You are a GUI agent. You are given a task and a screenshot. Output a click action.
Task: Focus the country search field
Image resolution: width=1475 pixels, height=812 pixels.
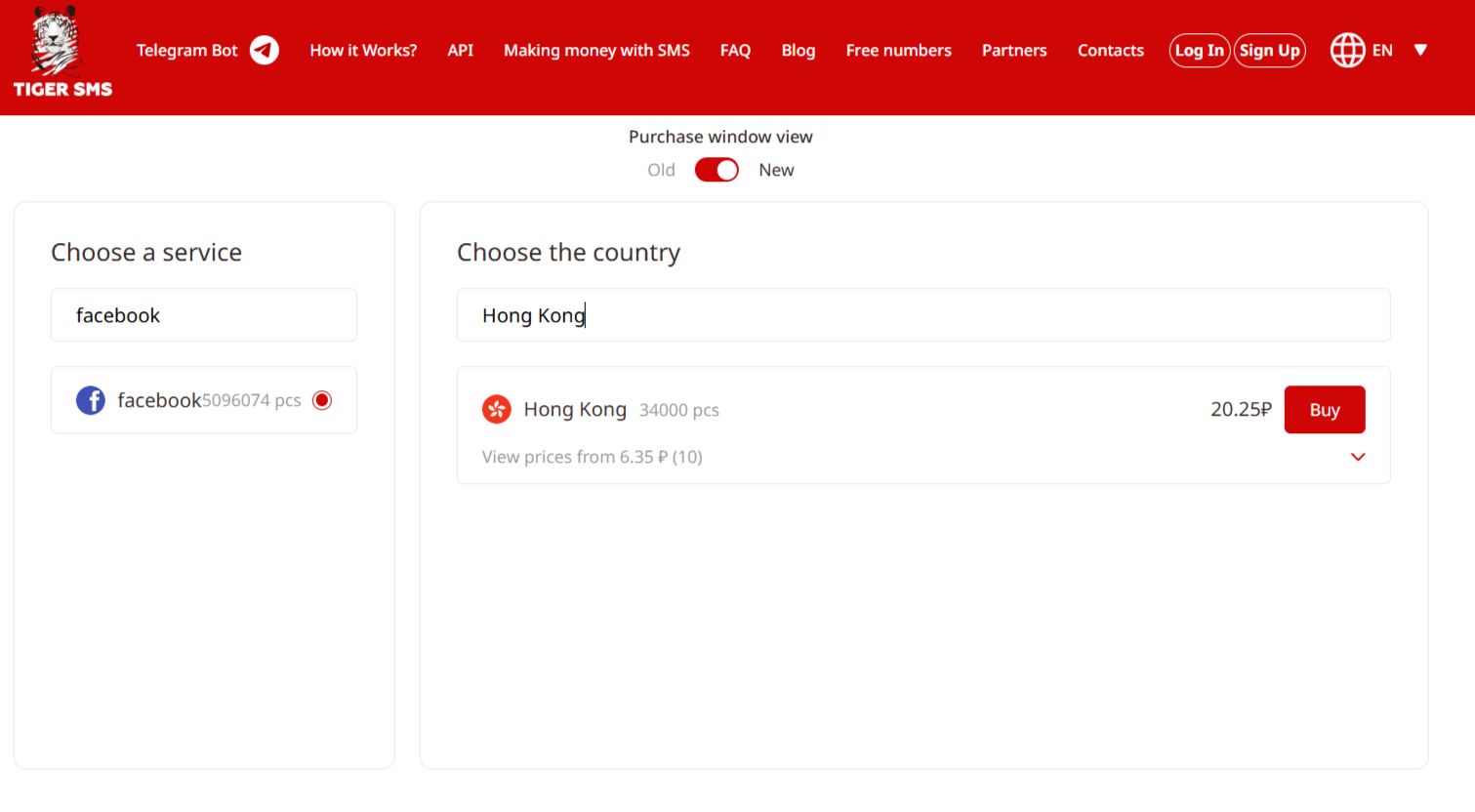click(923, 315)
